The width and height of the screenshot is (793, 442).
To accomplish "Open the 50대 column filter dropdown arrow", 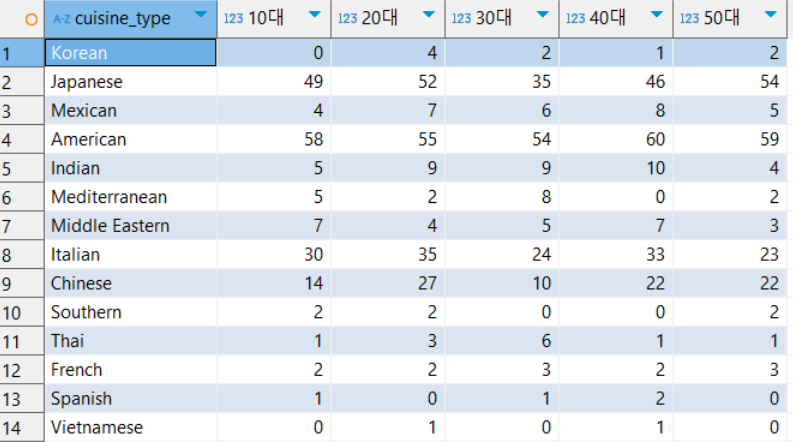I will tap(771, 14).
